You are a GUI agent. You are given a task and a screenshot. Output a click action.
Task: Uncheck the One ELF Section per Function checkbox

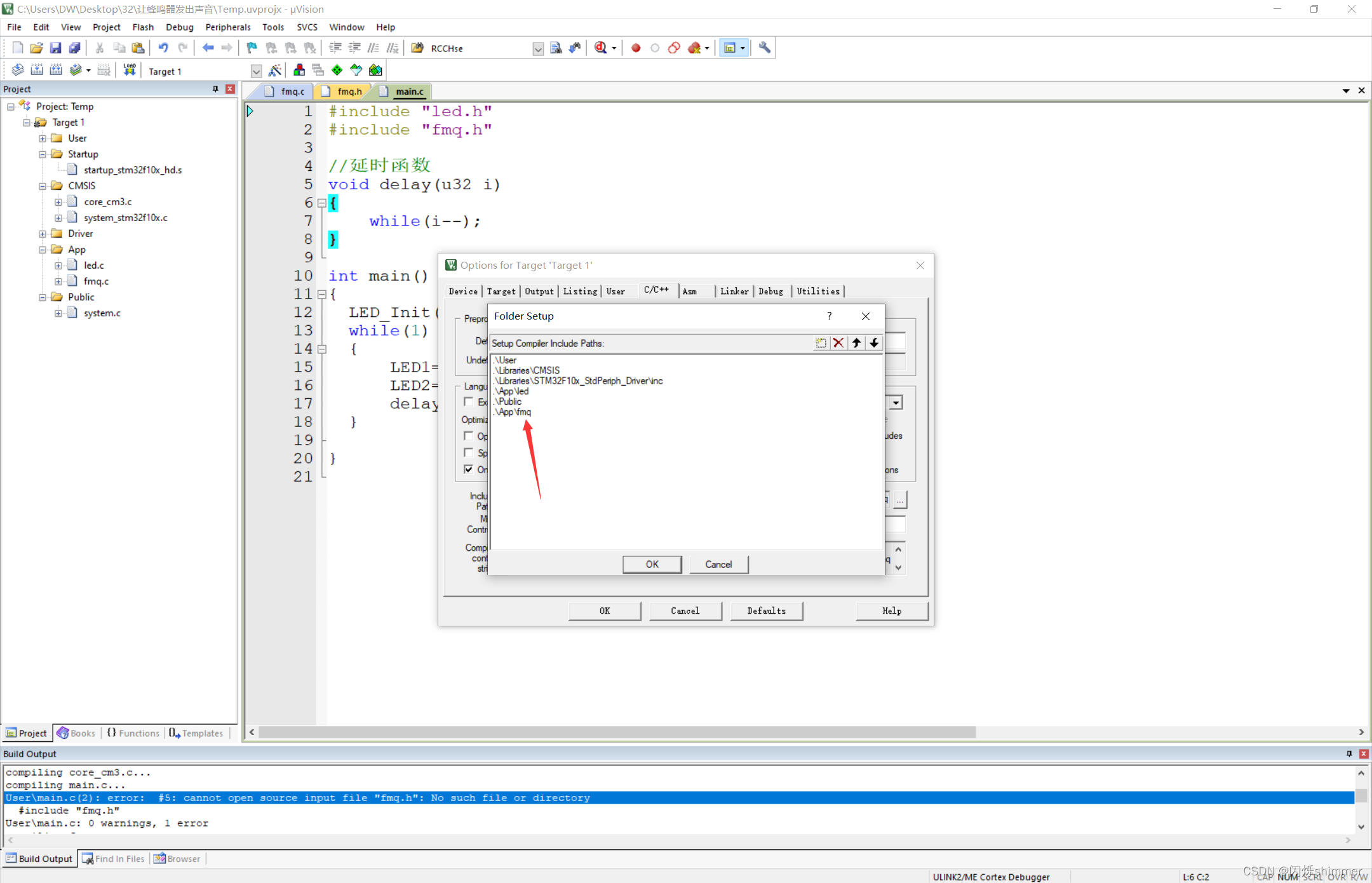(x=469, y=469)
